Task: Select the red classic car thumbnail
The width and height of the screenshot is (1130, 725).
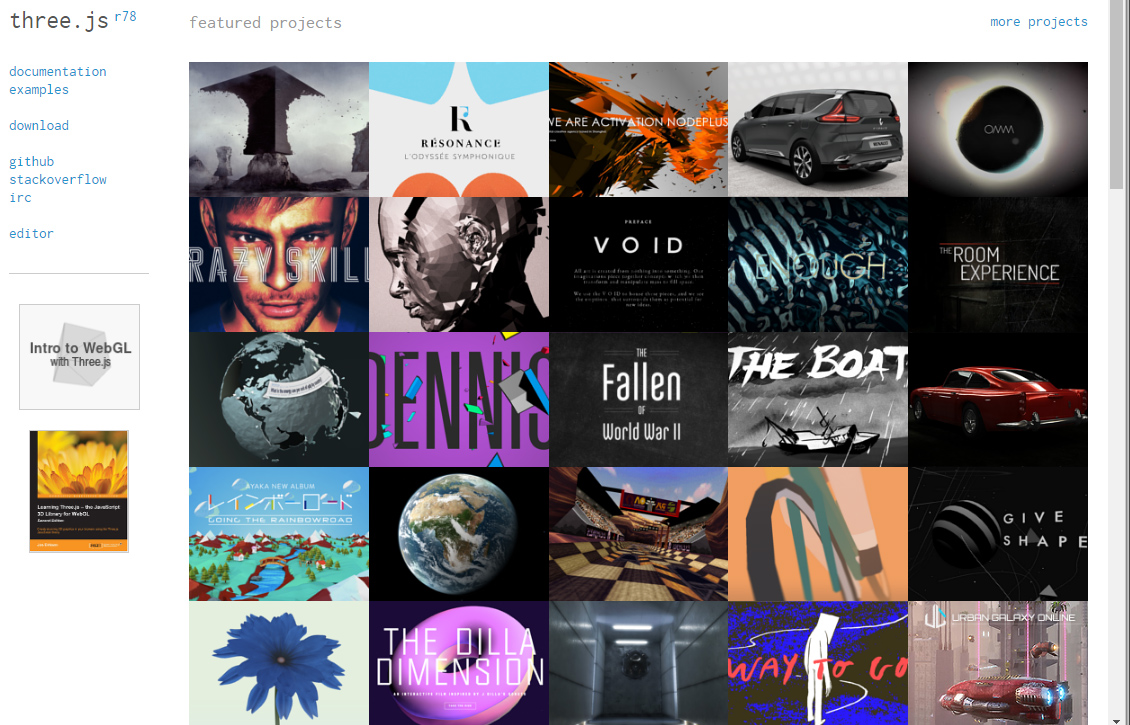Action: (998, 399)
